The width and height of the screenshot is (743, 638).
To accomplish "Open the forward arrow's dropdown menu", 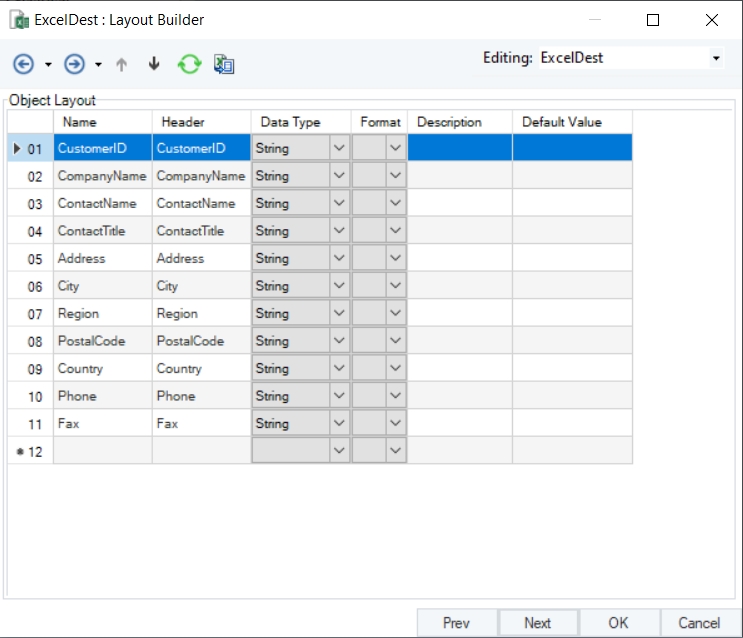I will (x=98, y=65).
